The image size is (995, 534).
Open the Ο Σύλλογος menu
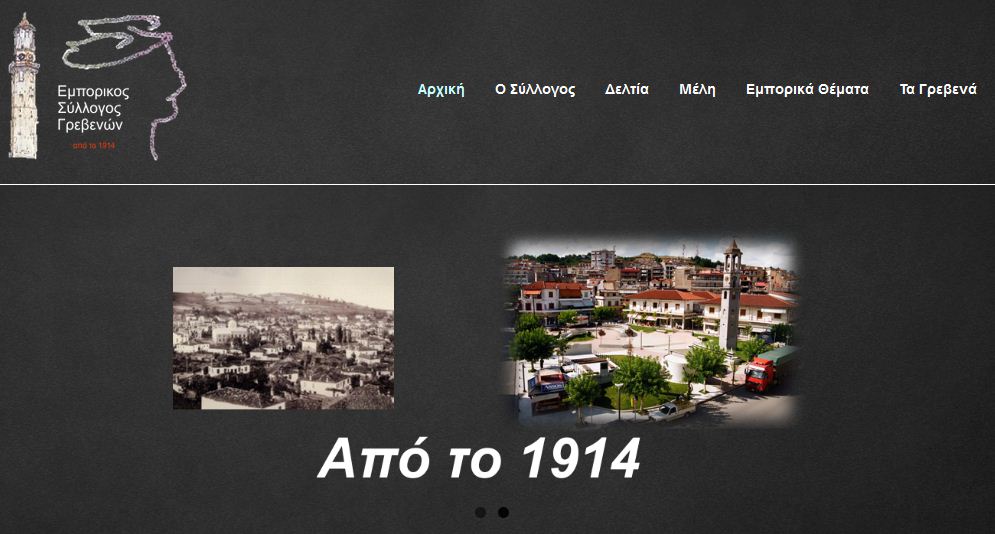tap(535, 89)
